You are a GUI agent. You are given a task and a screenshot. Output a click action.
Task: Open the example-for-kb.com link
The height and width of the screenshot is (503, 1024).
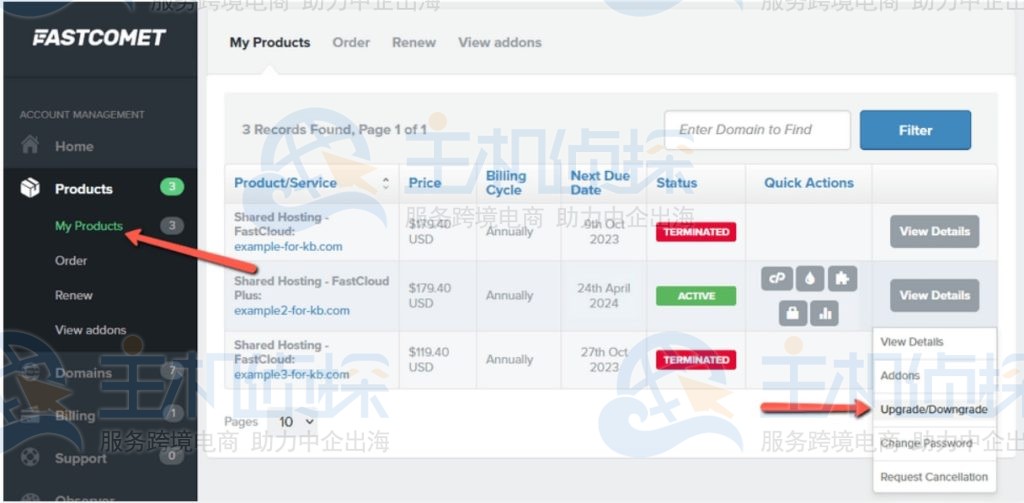coord(288,247)
